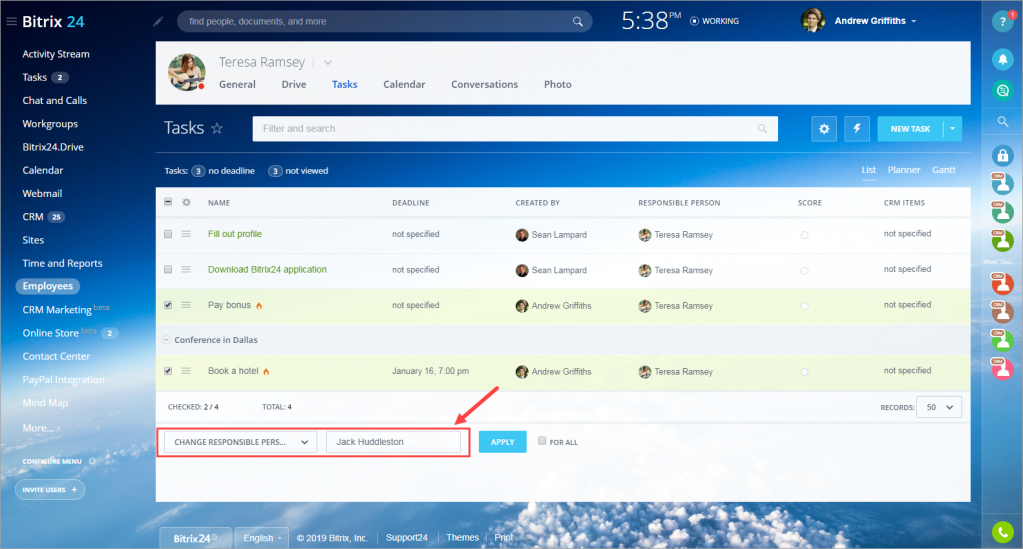Open Activity Stream in sidebar
This screenshot has width=1023, height=549.
56,54
